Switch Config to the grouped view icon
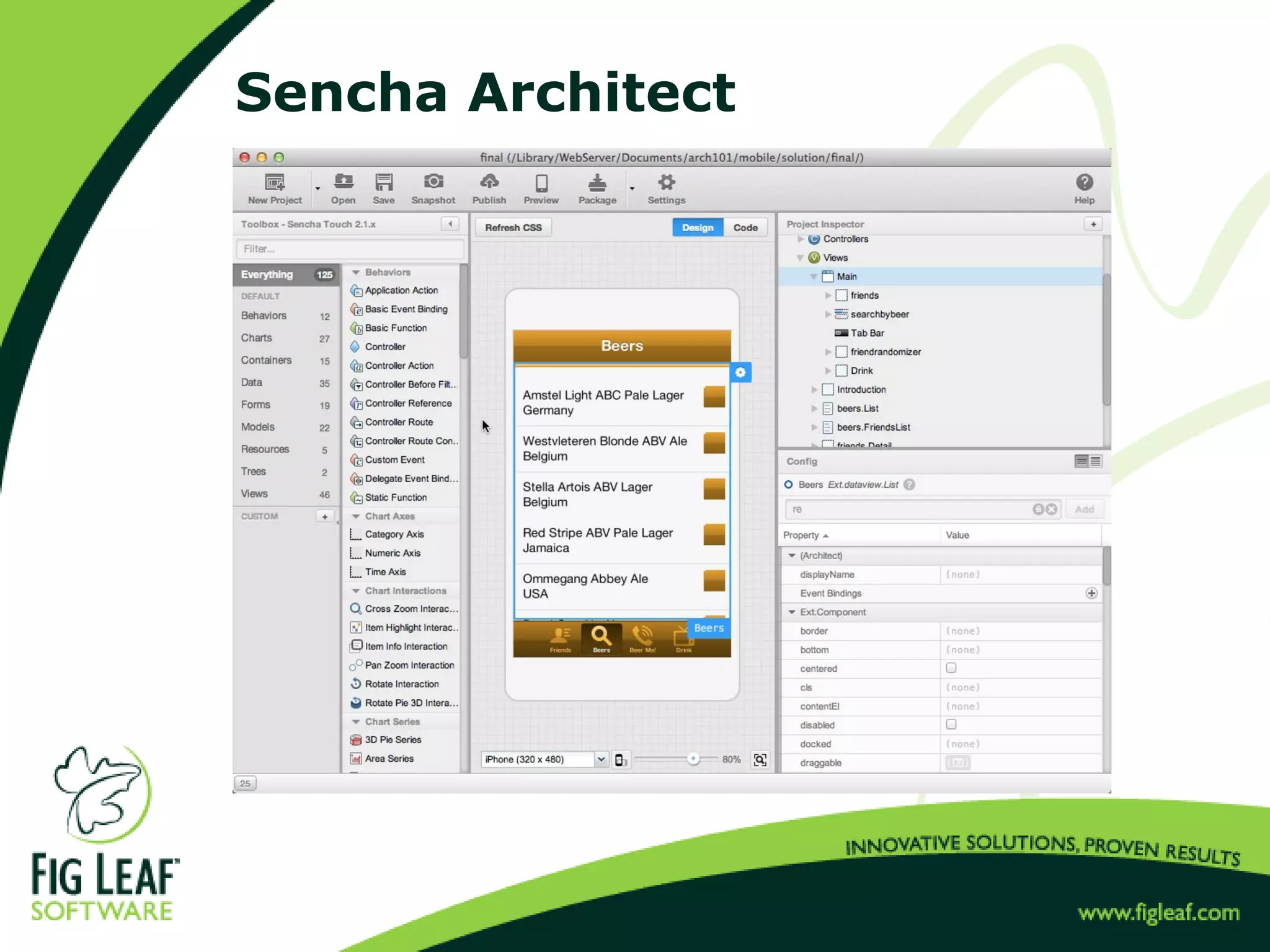This screenshot has height=952, width=1270. [1081, 461]
